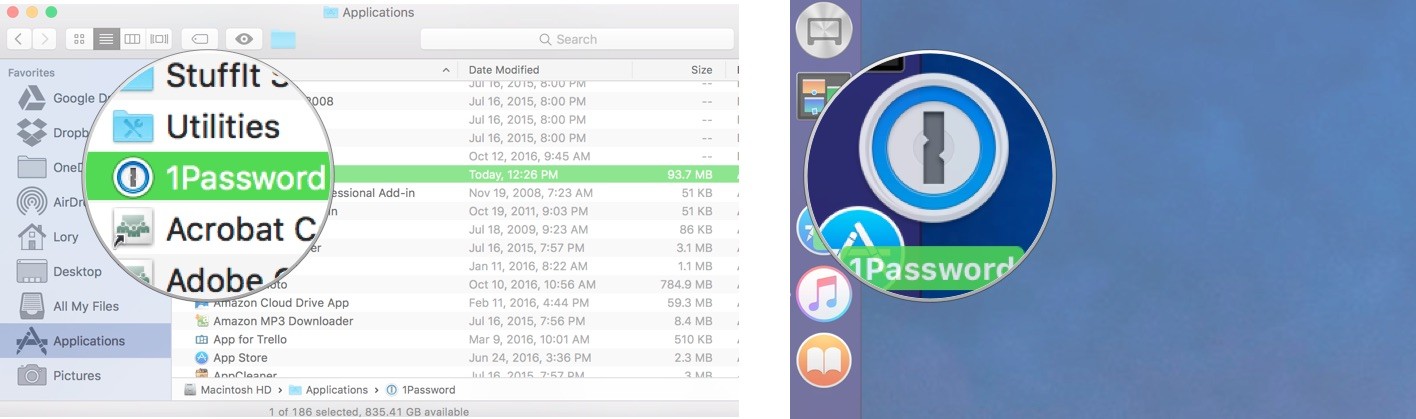Select All My Files in sidebar

(x=86, y=306)
